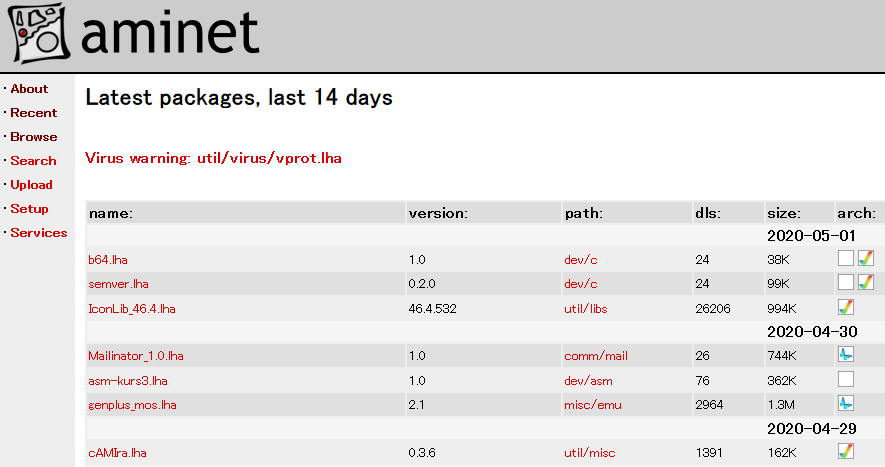Image resolution: width=885 pixels, height=467 pixels.
Task: Click butterfly arch icon in Mailinator_1.0.lha row
Action: coord(845,354)
